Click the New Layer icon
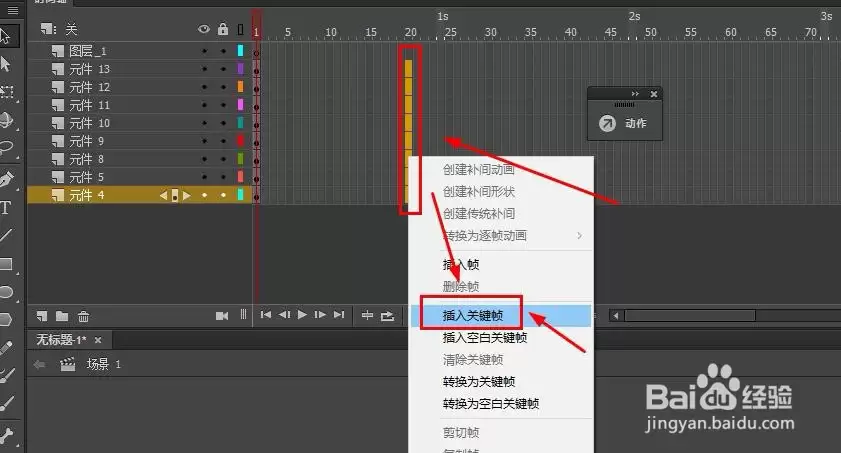 pos(42,316)
